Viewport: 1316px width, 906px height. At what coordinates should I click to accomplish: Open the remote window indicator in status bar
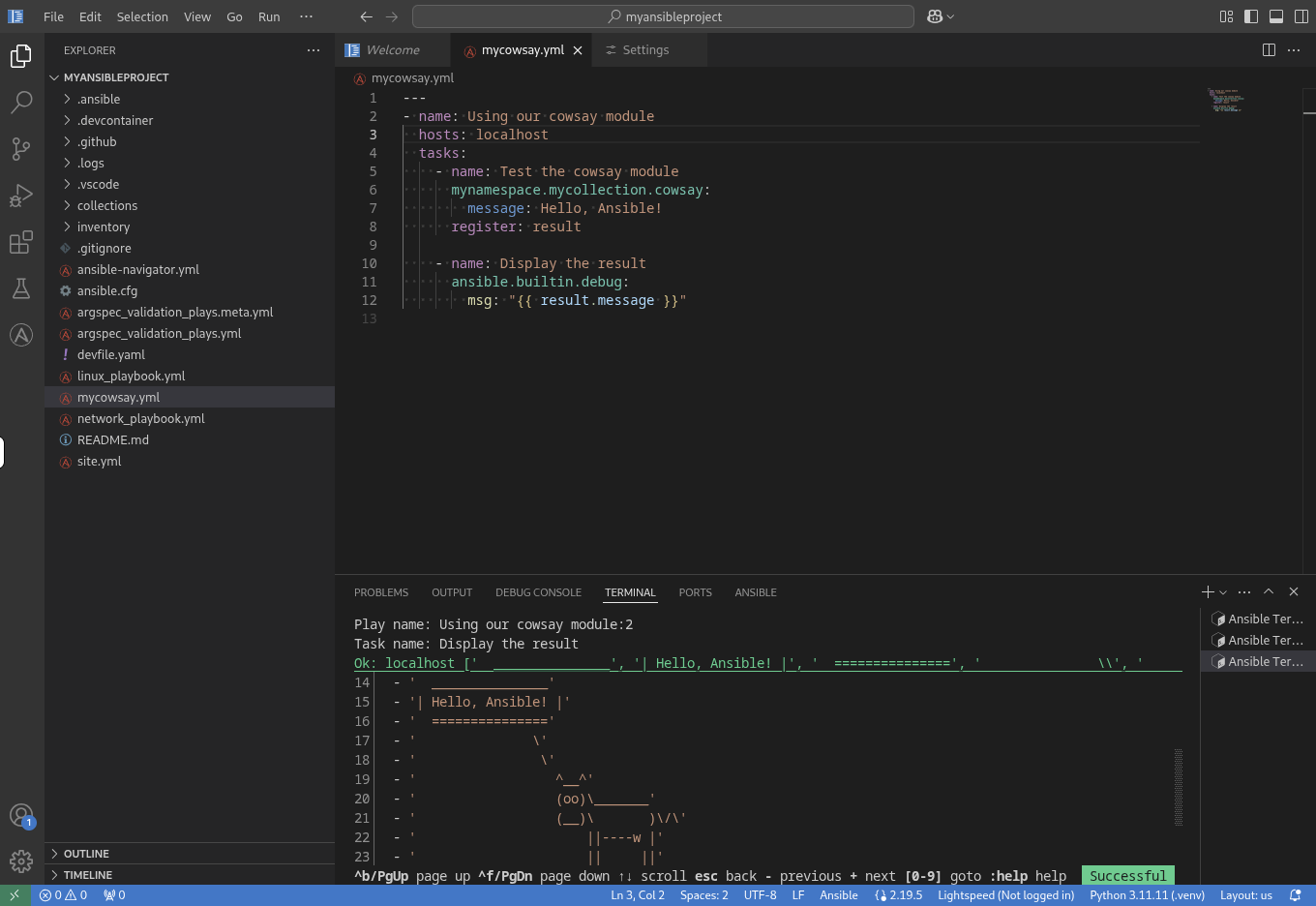[x=15, y=895]
